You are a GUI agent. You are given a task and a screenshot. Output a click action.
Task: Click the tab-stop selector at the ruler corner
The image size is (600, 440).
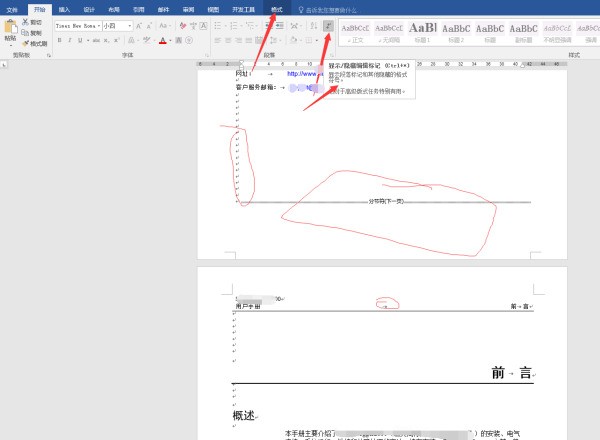[x=4, y=65]
